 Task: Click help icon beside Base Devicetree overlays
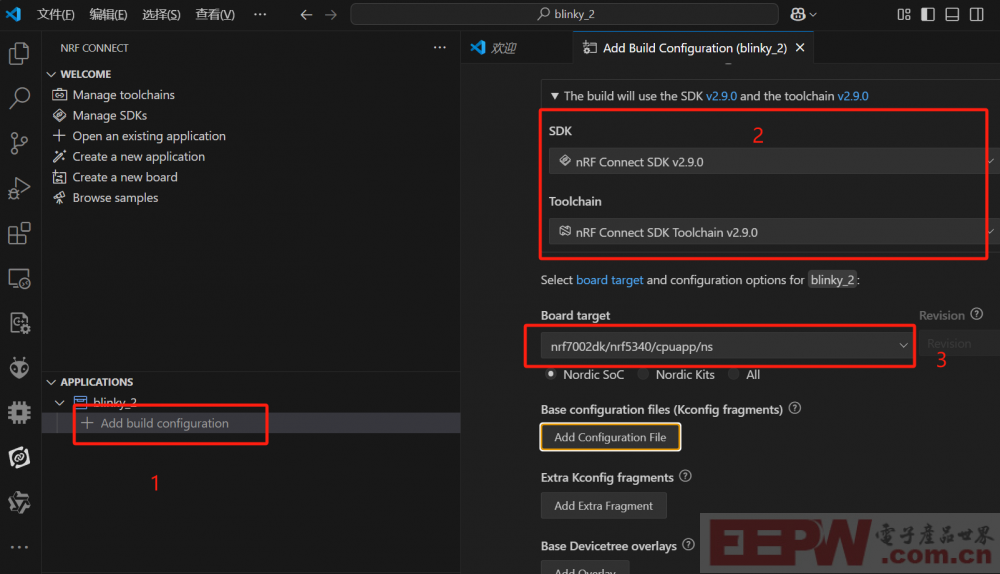pos(688,545)
